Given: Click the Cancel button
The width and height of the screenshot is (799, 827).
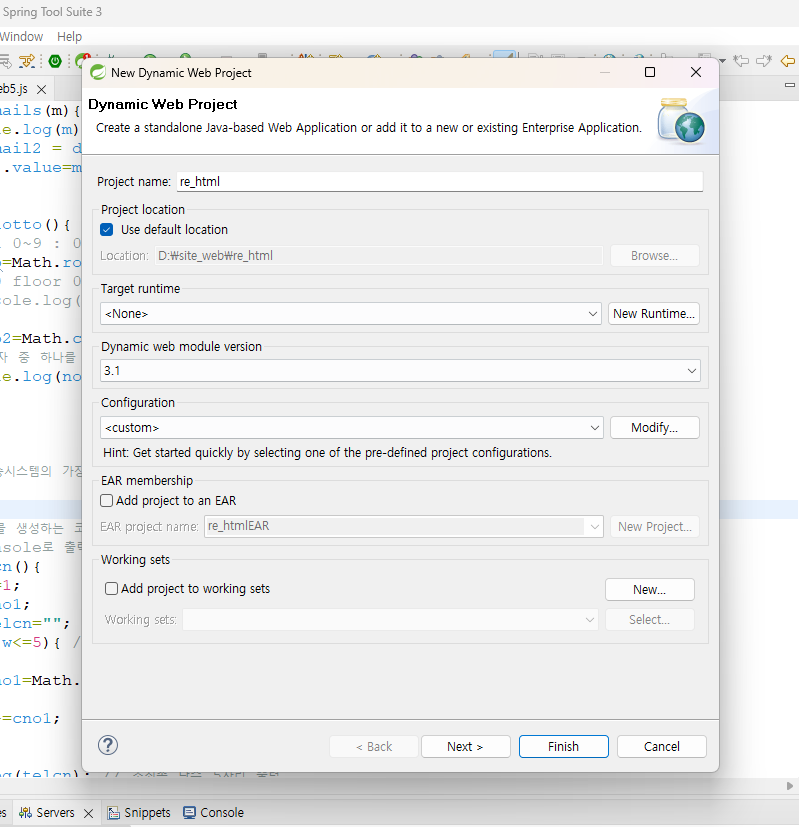Looking at the screenshot, I should point(661,747).
